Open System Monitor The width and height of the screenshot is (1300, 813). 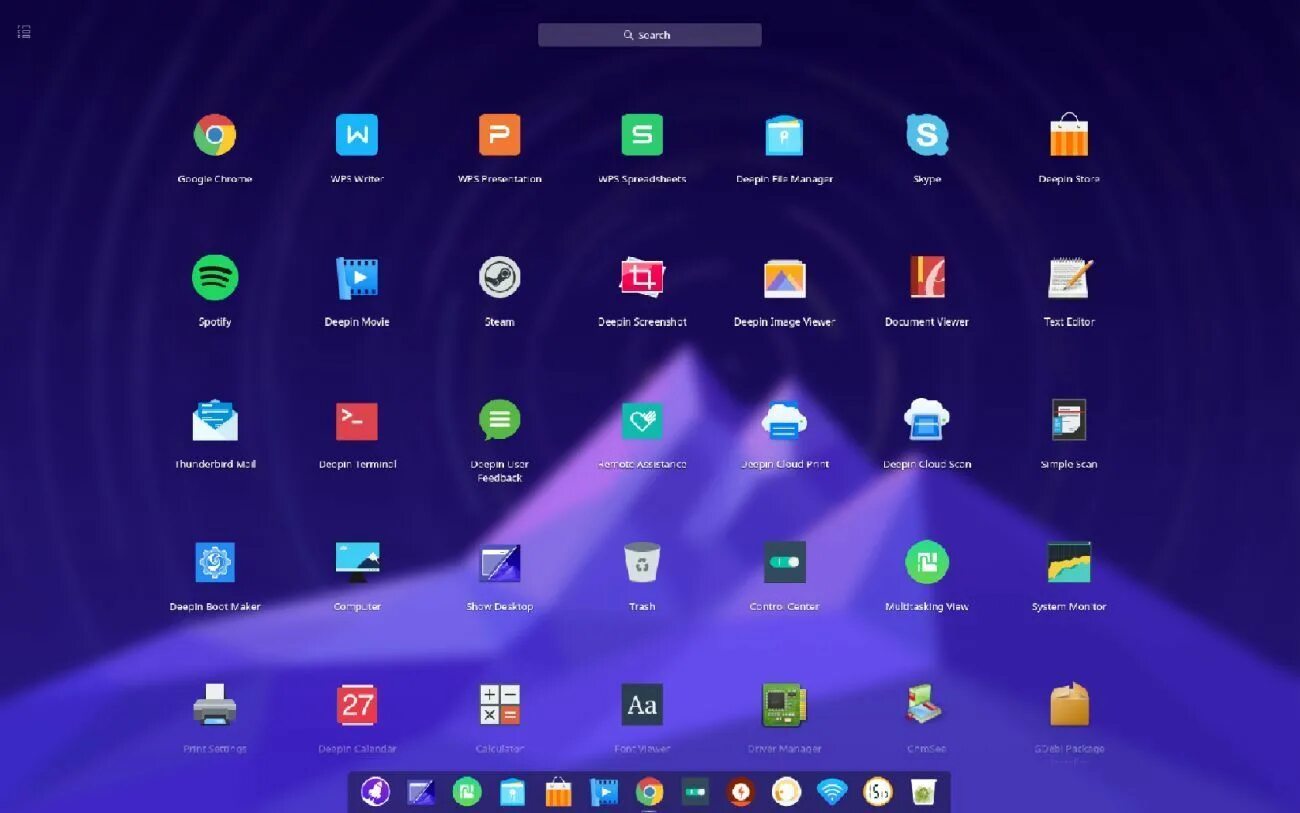click(1069, 562)
